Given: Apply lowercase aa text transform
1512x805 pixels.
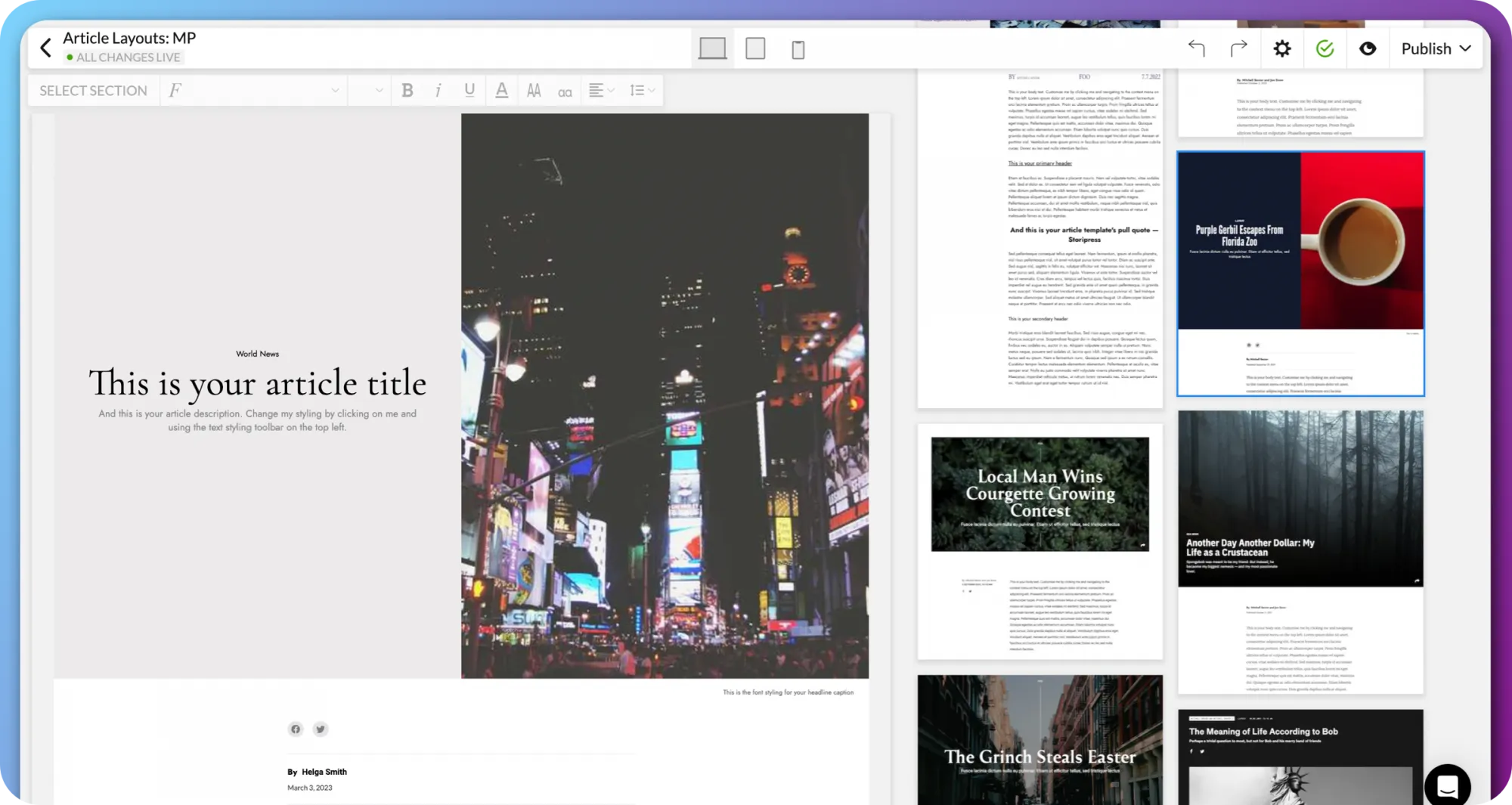Looking at the screenshot, I should pos(565,91).
